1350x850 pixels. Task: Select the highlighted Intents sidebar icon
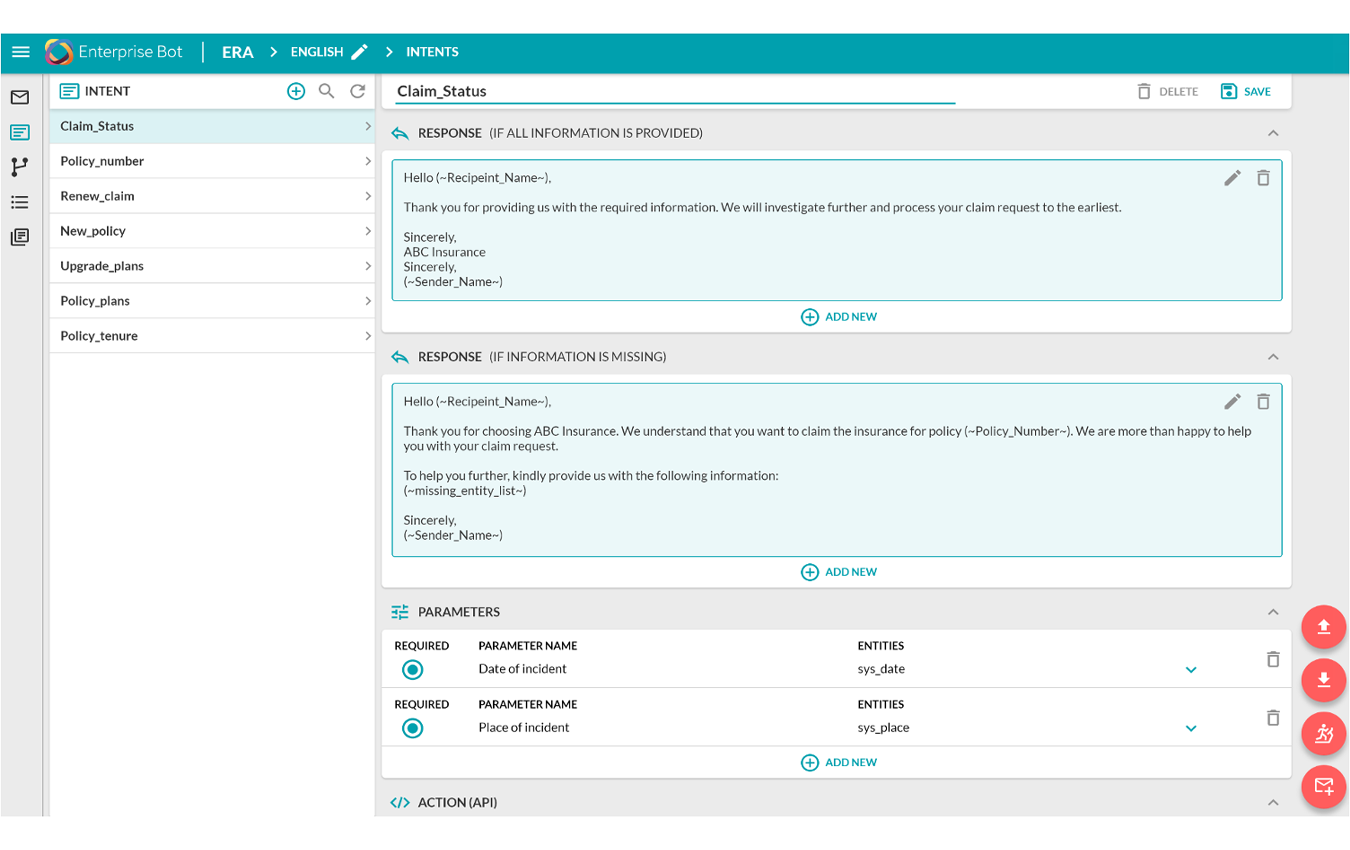coord(20,132)
